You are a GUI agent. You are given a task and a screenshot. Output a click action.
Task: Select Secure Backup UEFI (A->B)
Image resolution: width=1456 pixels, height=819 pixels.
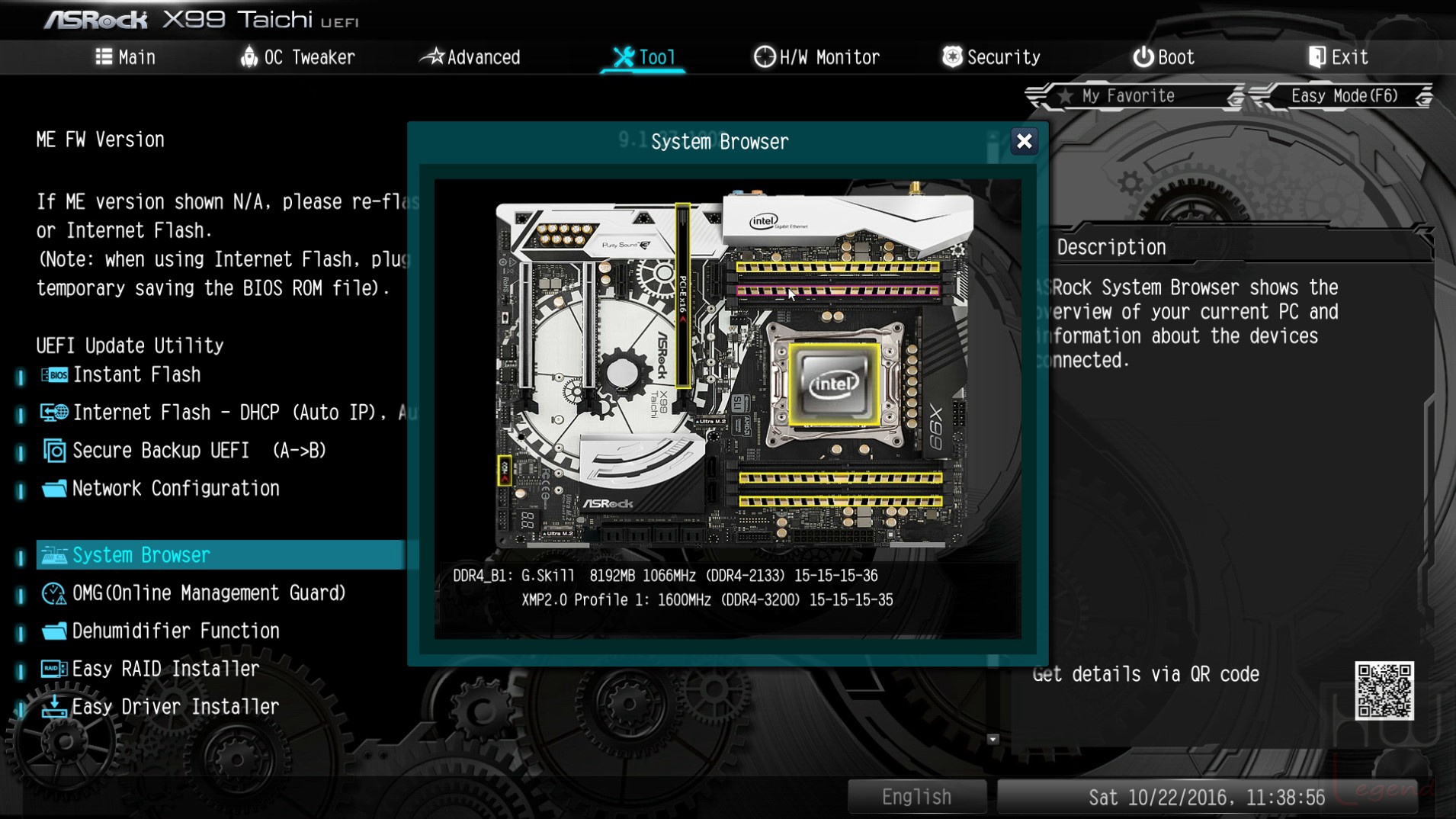coord(199,451)
